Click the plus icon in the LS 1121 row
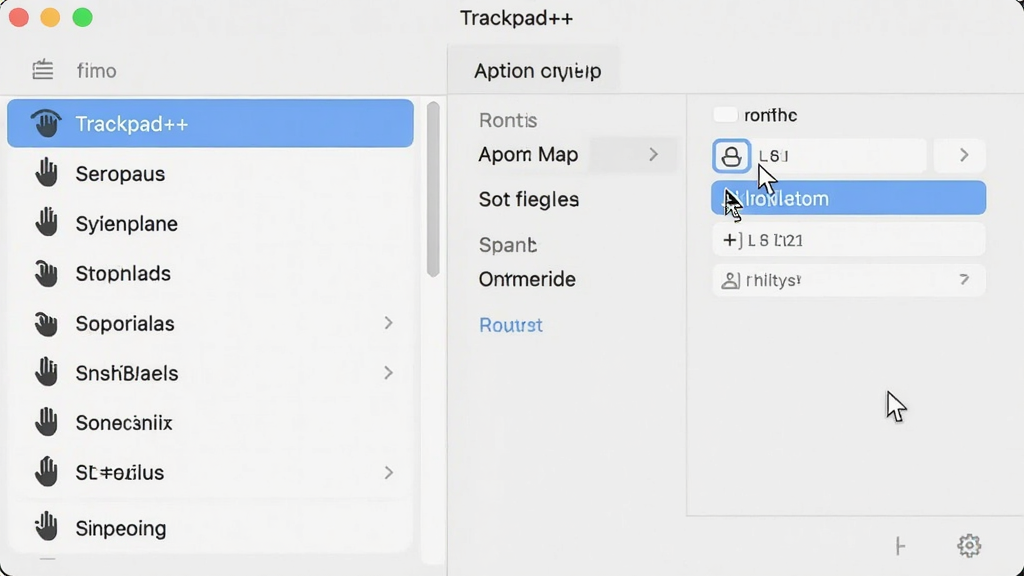Viewport: 1024px width, 576px height. [x=730, y=240]
